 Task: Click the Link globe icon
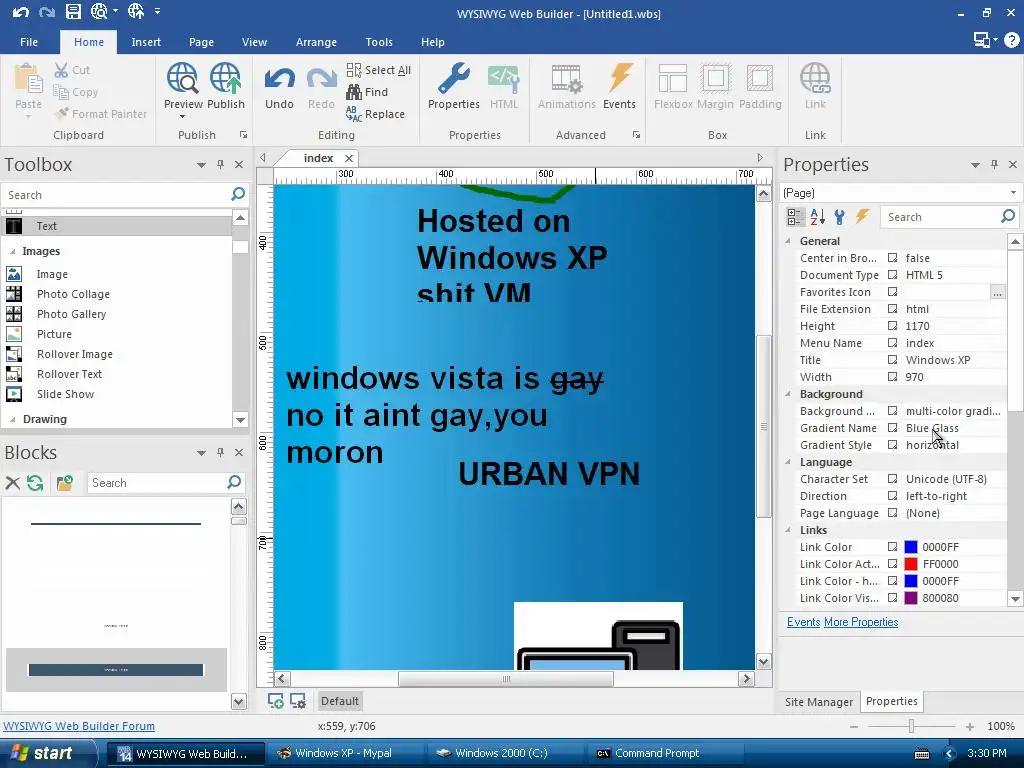[815, 79]
